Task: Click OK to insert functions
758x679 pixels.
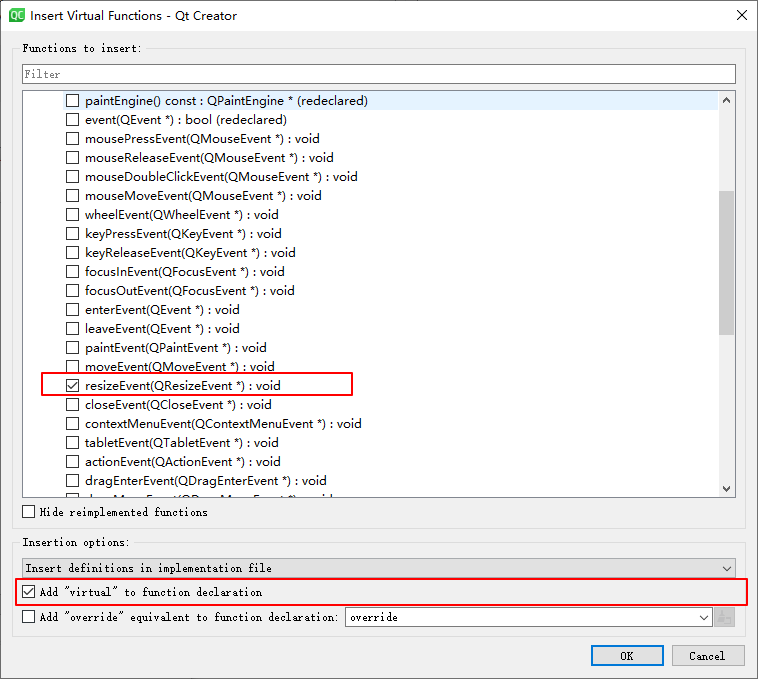Action: pos(627,656)
